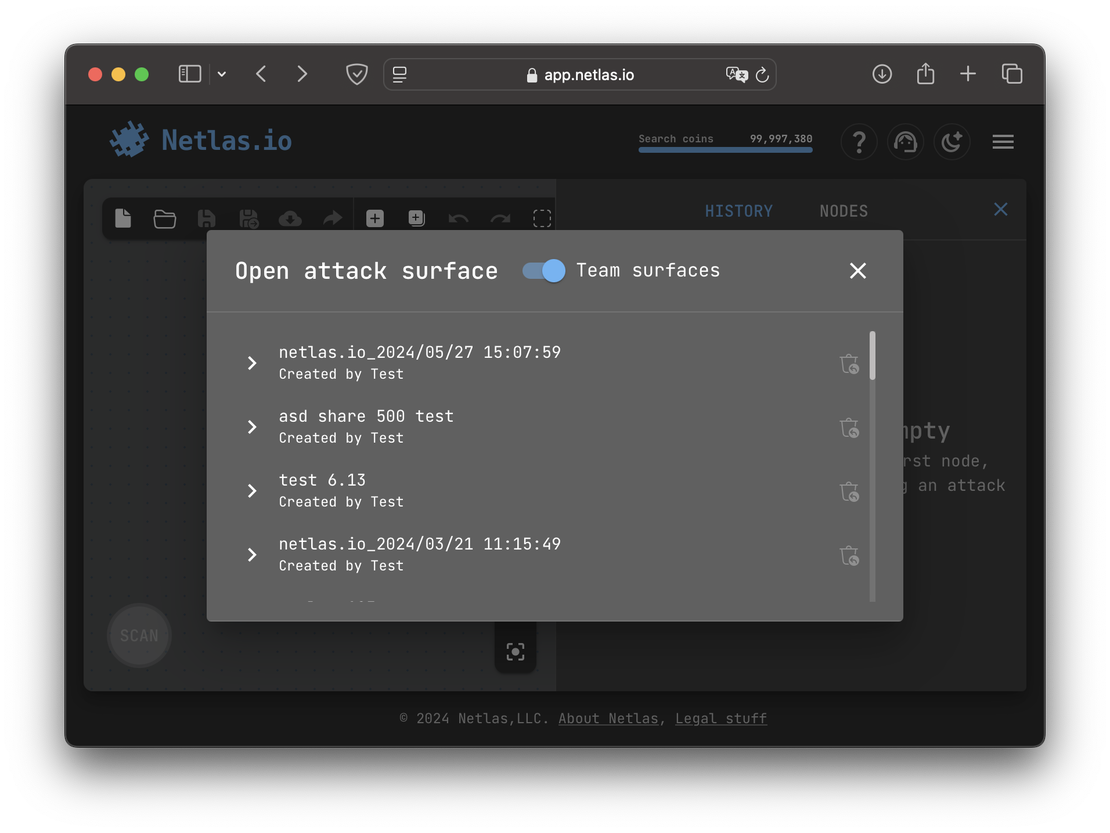This screenshot has height=833, width=1110.
Task: Open the help question mark icon
Action: [858, 142]
